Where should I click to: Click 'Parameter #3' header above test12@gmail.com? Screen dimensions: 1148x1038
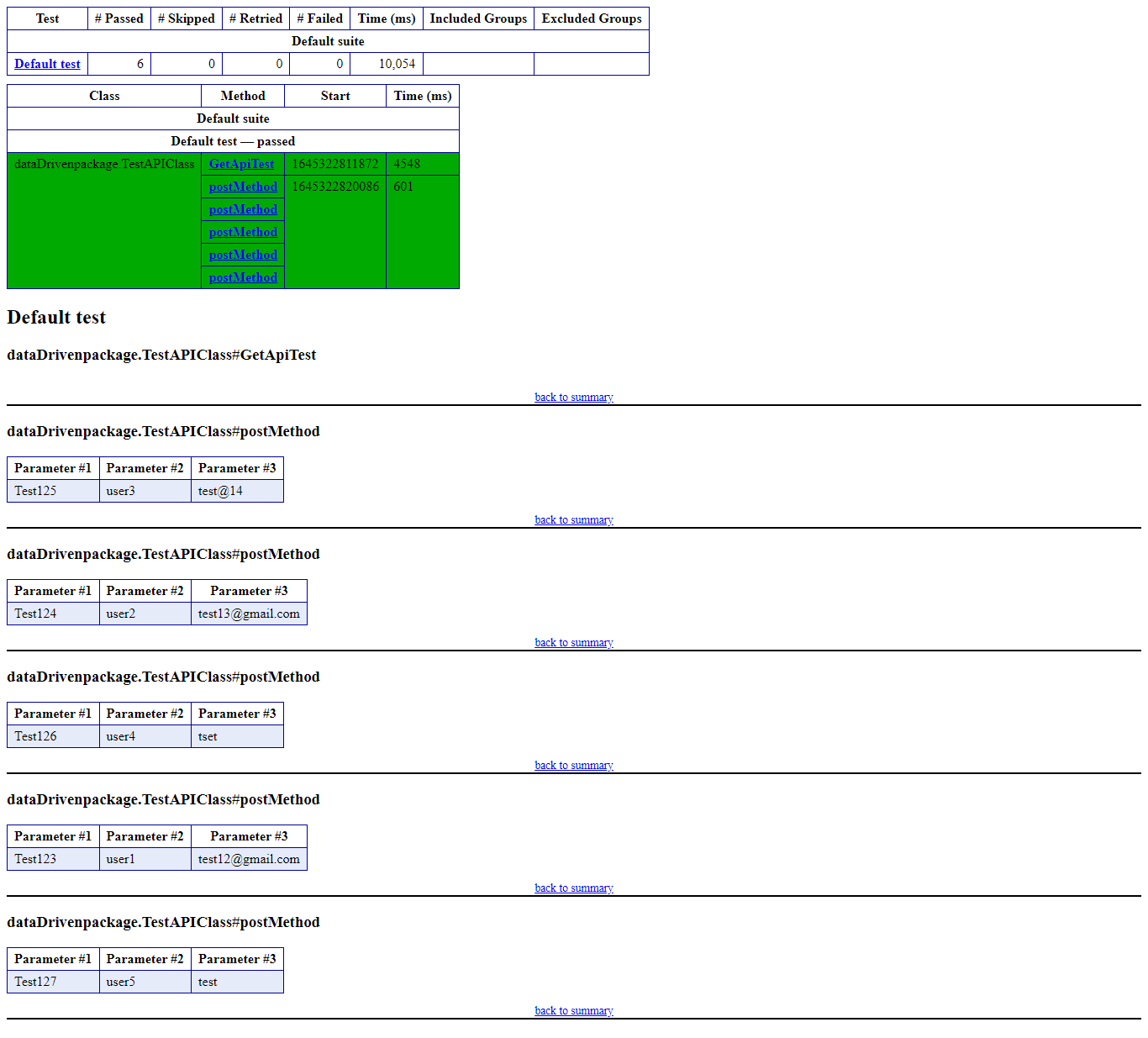tap(249, 836)
